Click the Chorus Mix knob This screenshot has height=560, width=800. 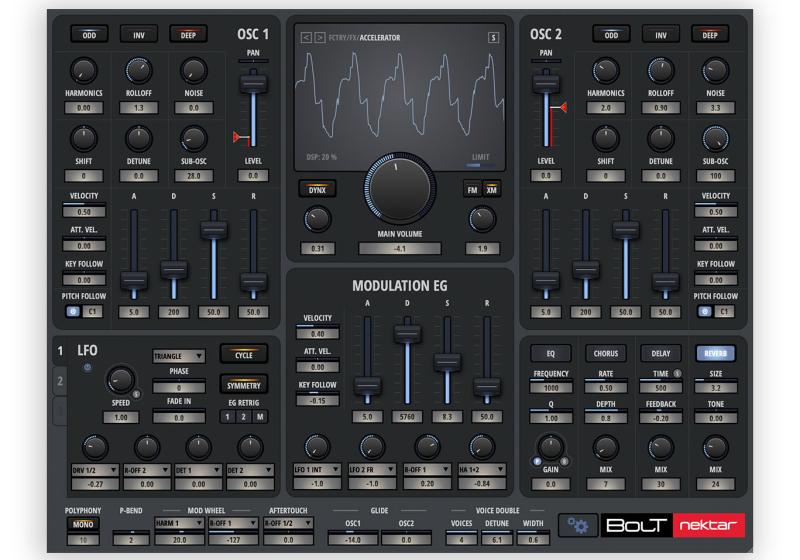(606, 447)
